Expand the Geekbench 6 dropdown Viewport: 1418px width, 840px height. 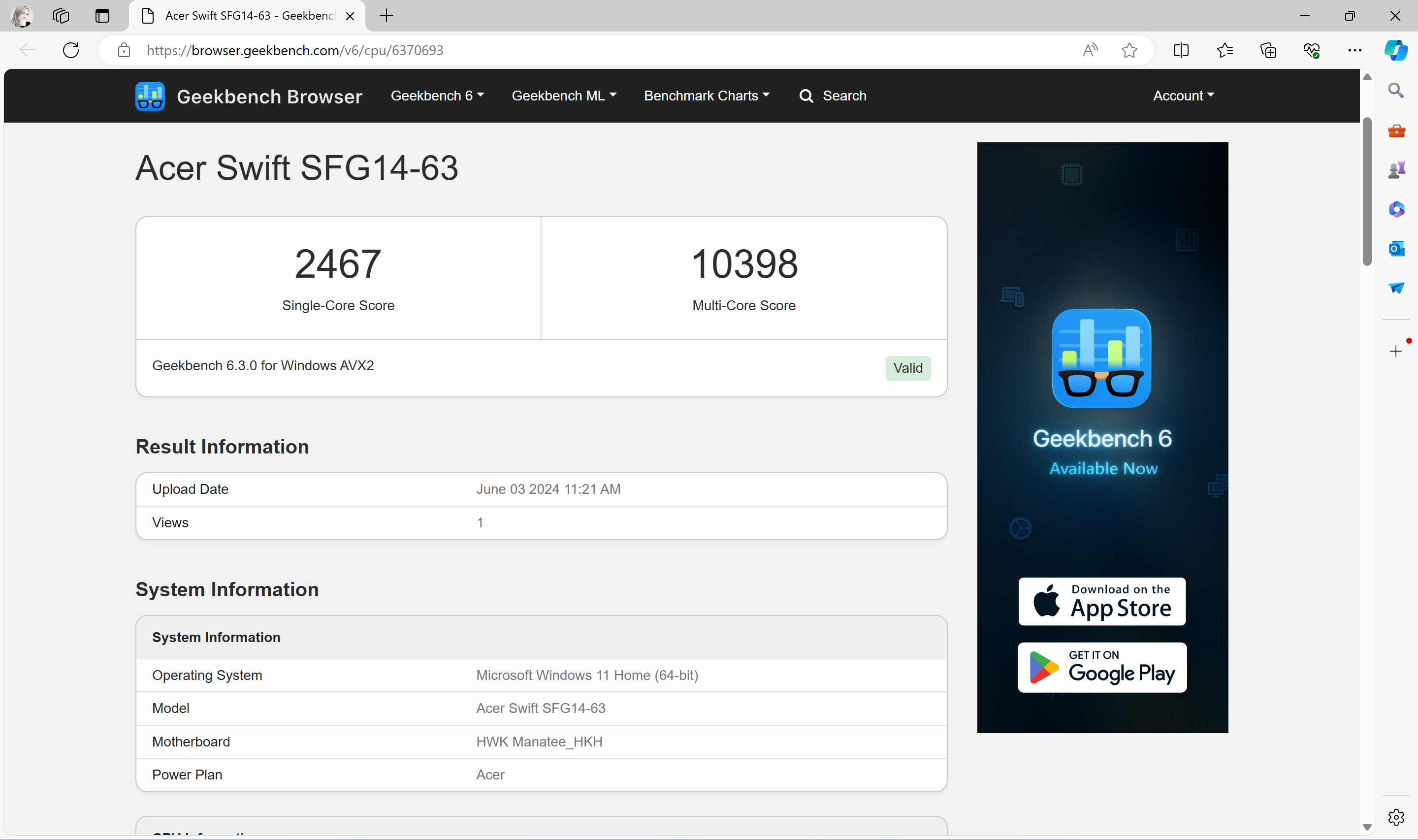(437, 96)
